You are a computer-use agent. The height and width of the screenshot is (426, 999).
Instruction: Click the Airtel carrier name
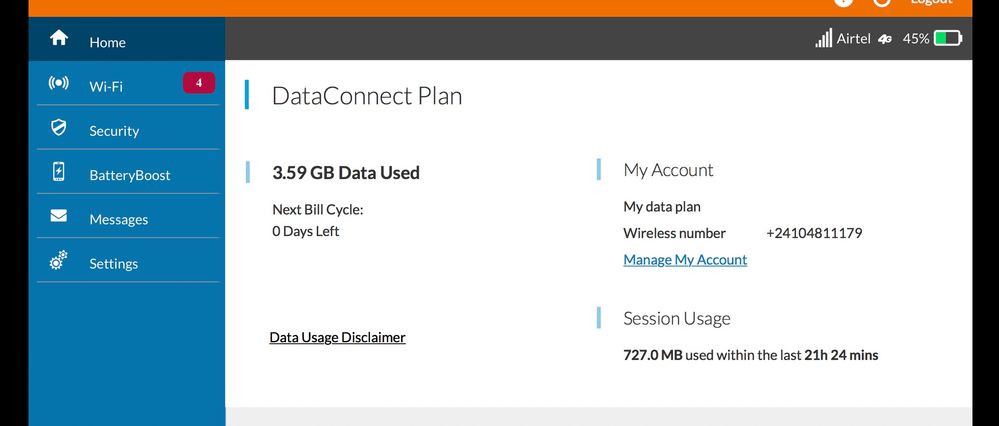[x=854, y=39]
